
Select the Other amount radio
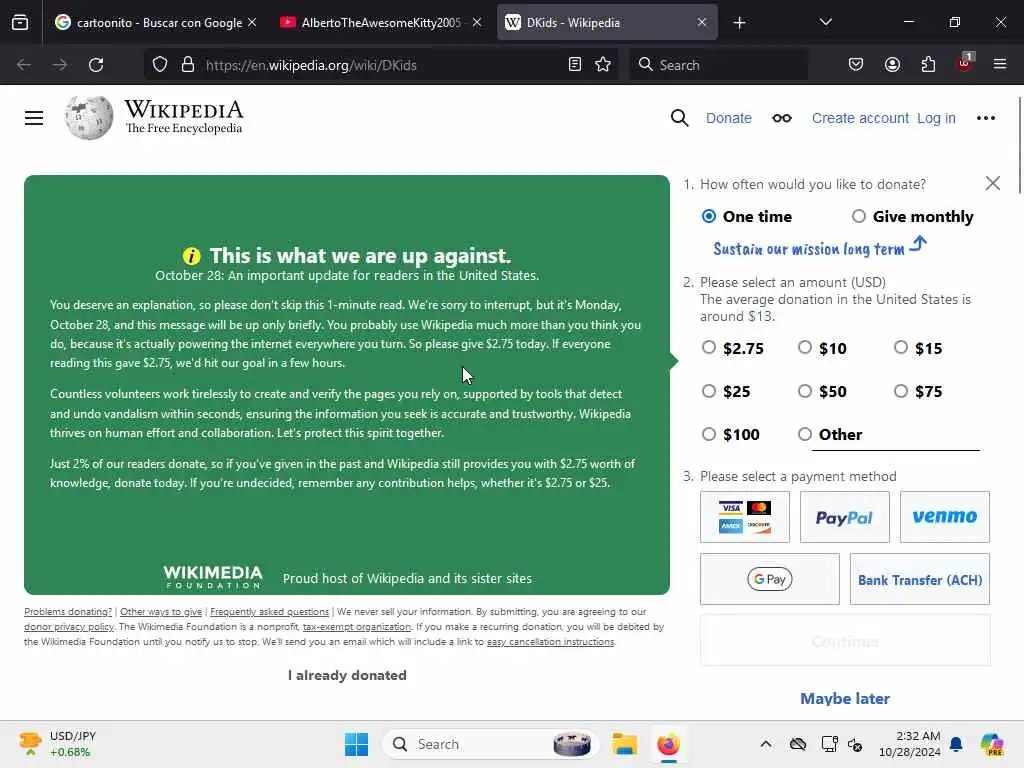point(805,434)
